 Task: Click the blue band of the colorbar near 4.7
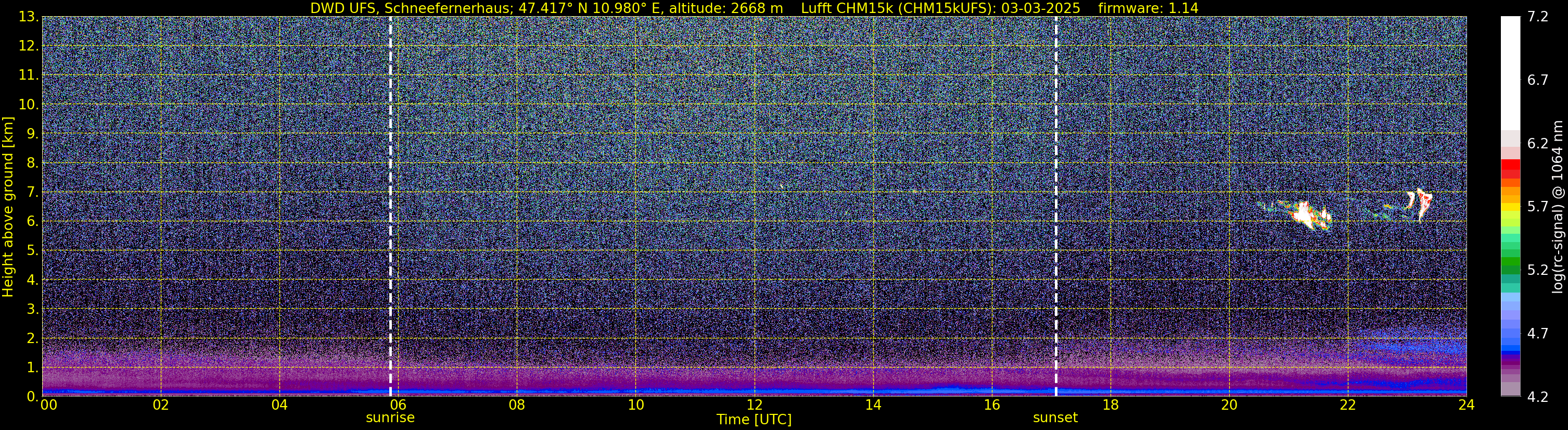pos(1510,333)
